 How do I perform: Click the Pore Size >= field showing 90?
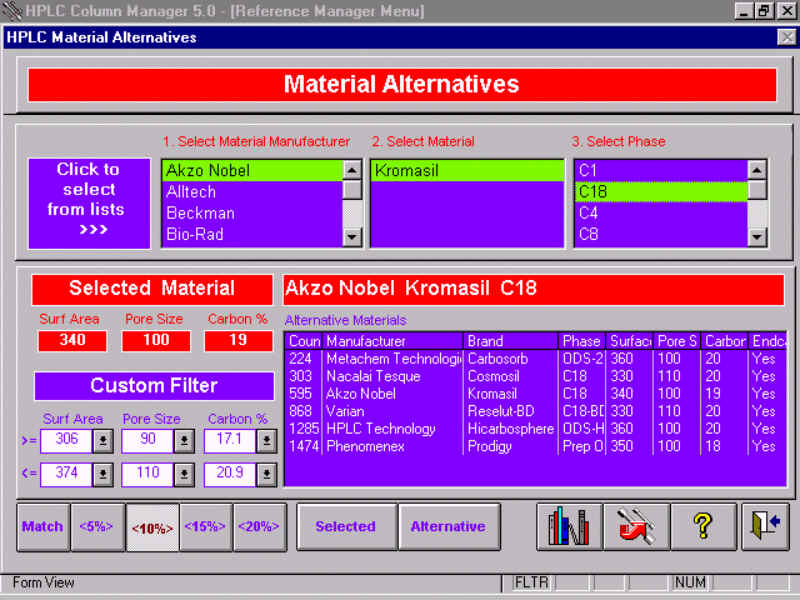(x=148, y=441)
